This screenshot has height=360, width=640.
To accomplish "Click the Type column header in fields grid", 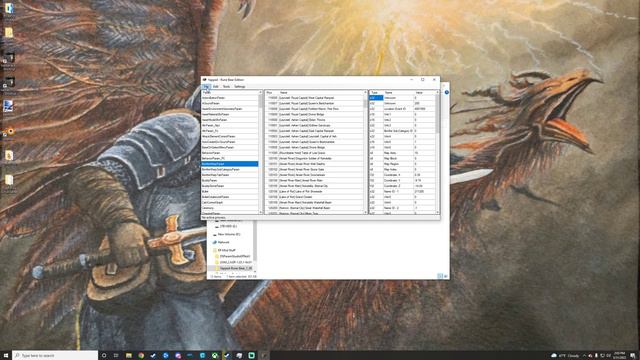I will pyautogui.click(x=376, y=93).
